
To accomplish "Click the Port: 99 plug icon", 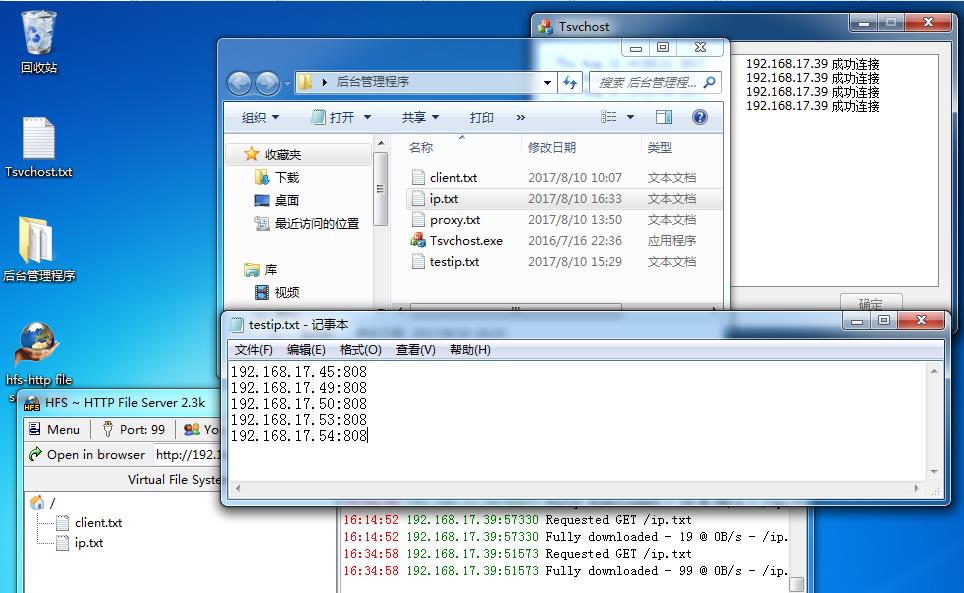I will tap(108, 429).
